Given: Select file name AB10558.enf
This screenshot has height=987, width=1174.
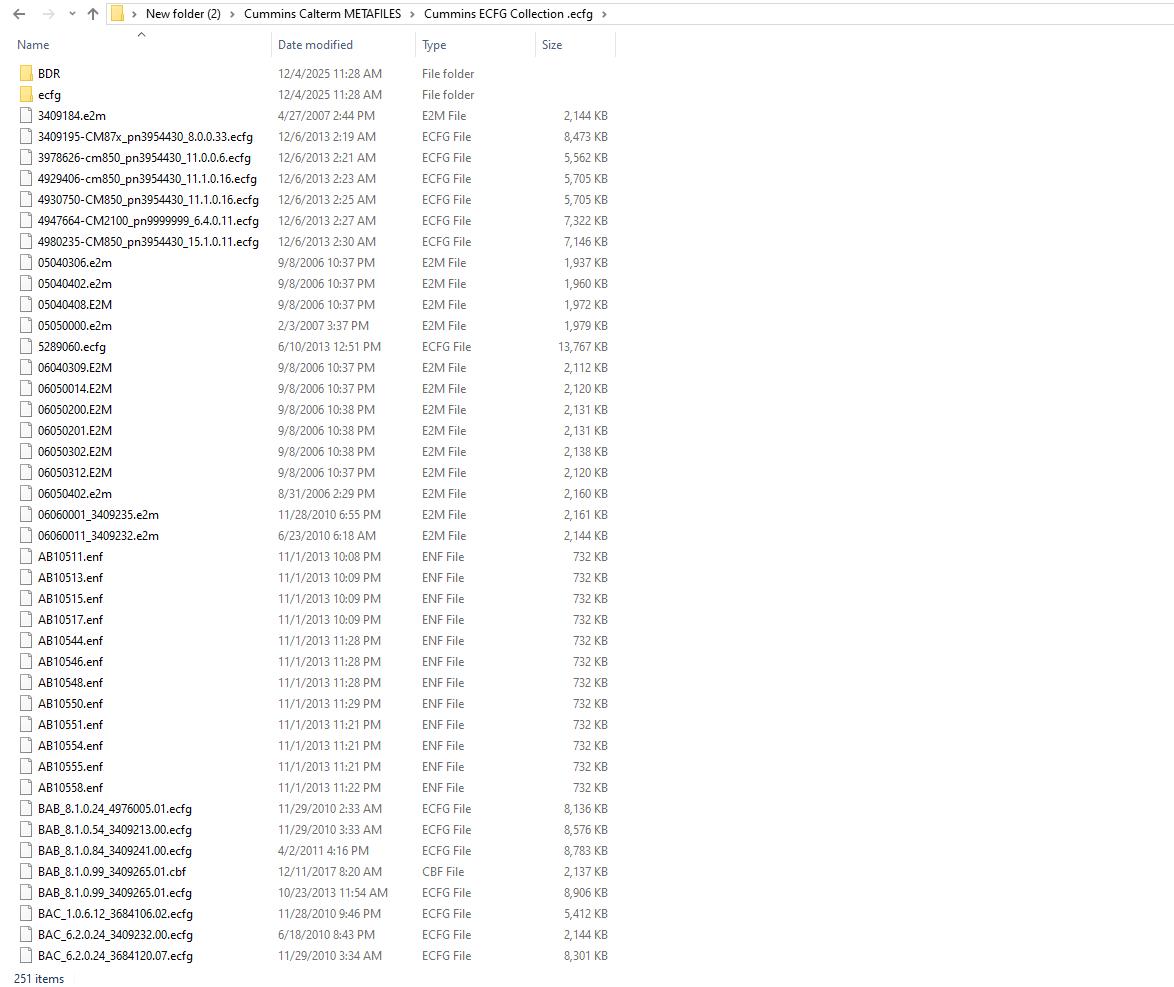Looking at the screenshot, I should (70, 787).
